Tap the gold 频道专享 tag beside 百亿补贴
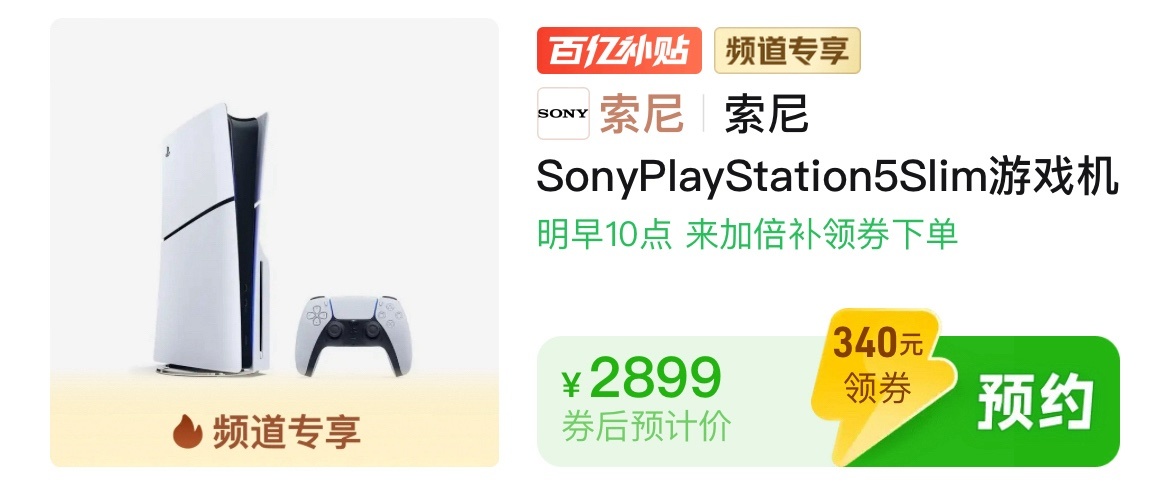1170x484 pixels. tap(787, 51)
